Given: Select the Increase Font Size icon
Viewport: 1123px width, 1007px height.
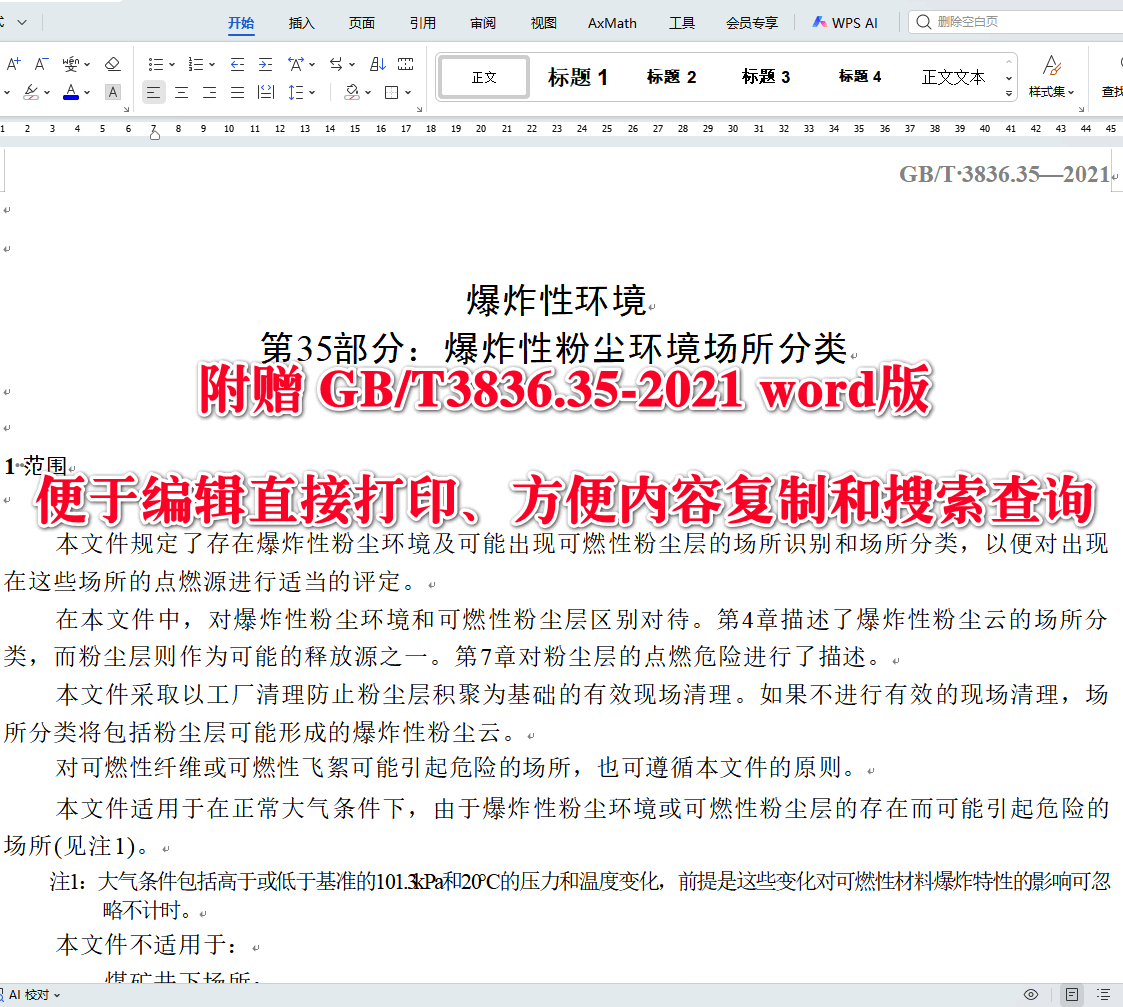Looking at the screenshot, I should 13,62.
